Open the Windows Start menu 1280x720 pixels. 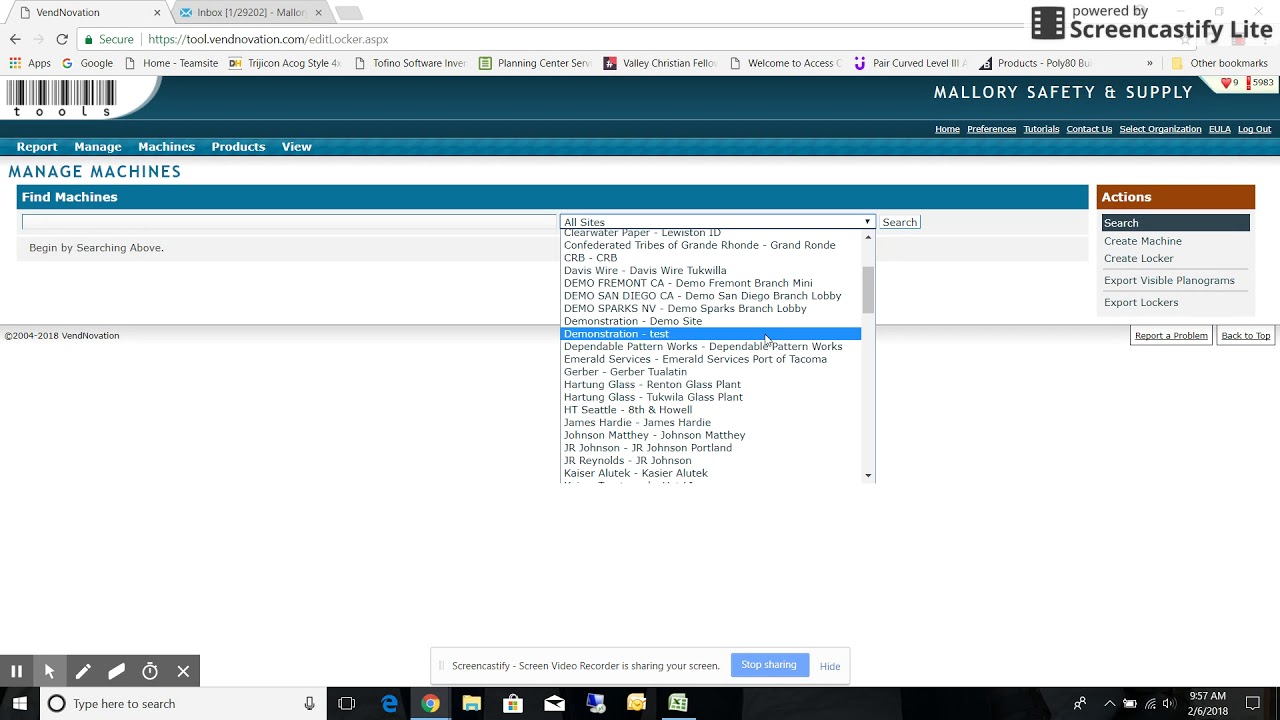point(19,704)
